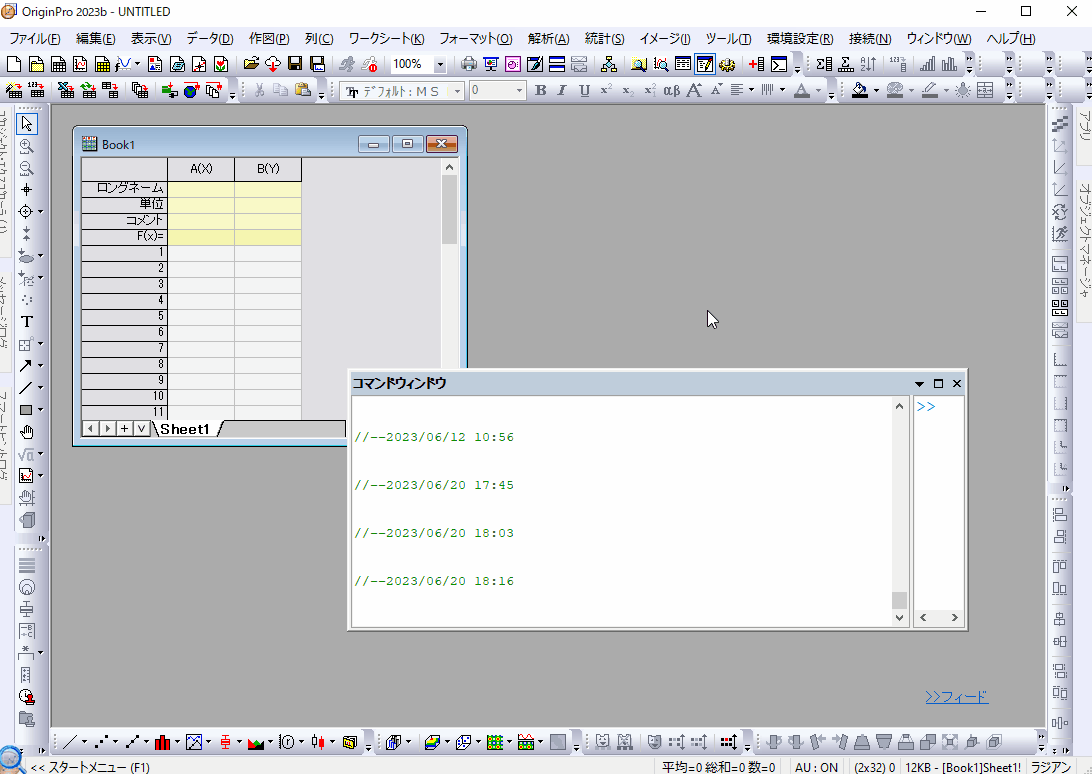This screenshot has width=1092, height=774.
Task: Click the New Workbook icon in the toolbar
Action: pyautogui.click(x=58, y=65)
